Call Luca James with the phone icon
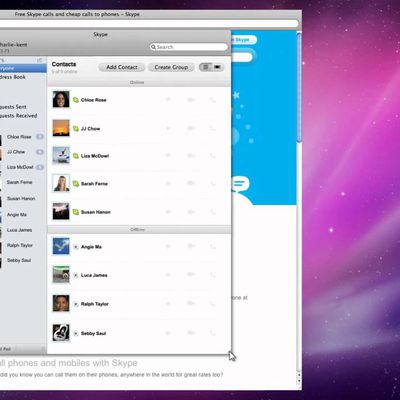400x400 pixels. click(x=213, y=275)
